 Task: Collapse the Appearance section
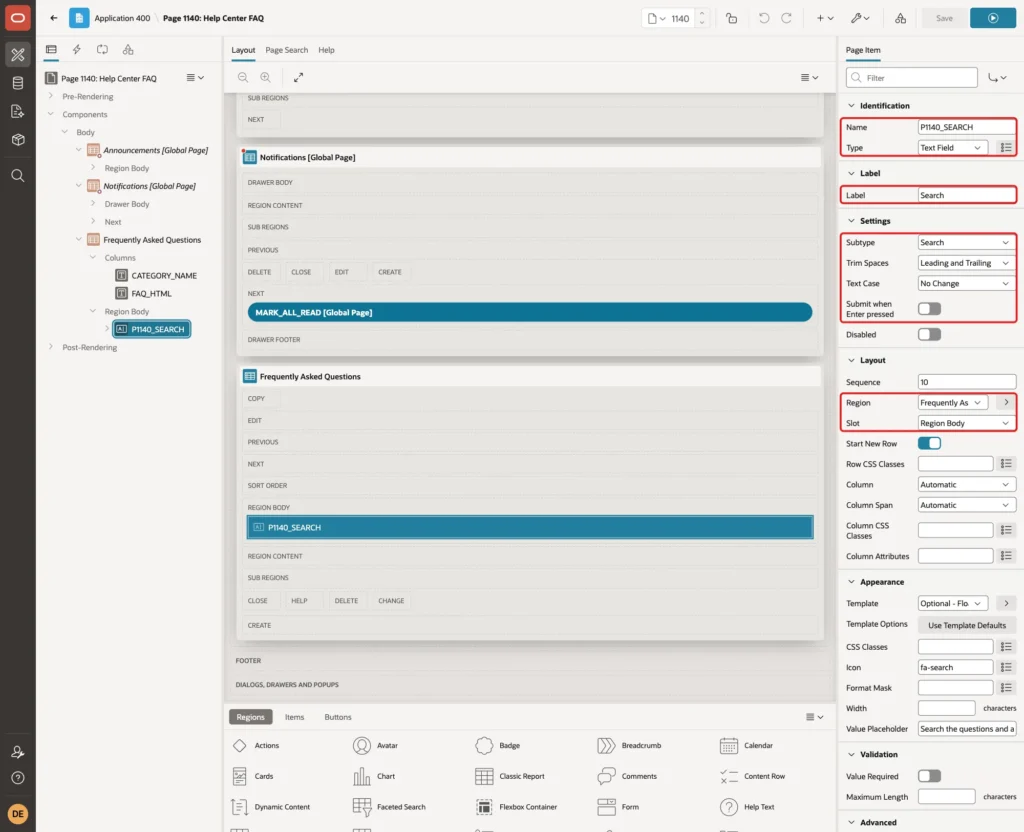coord(851,582)
